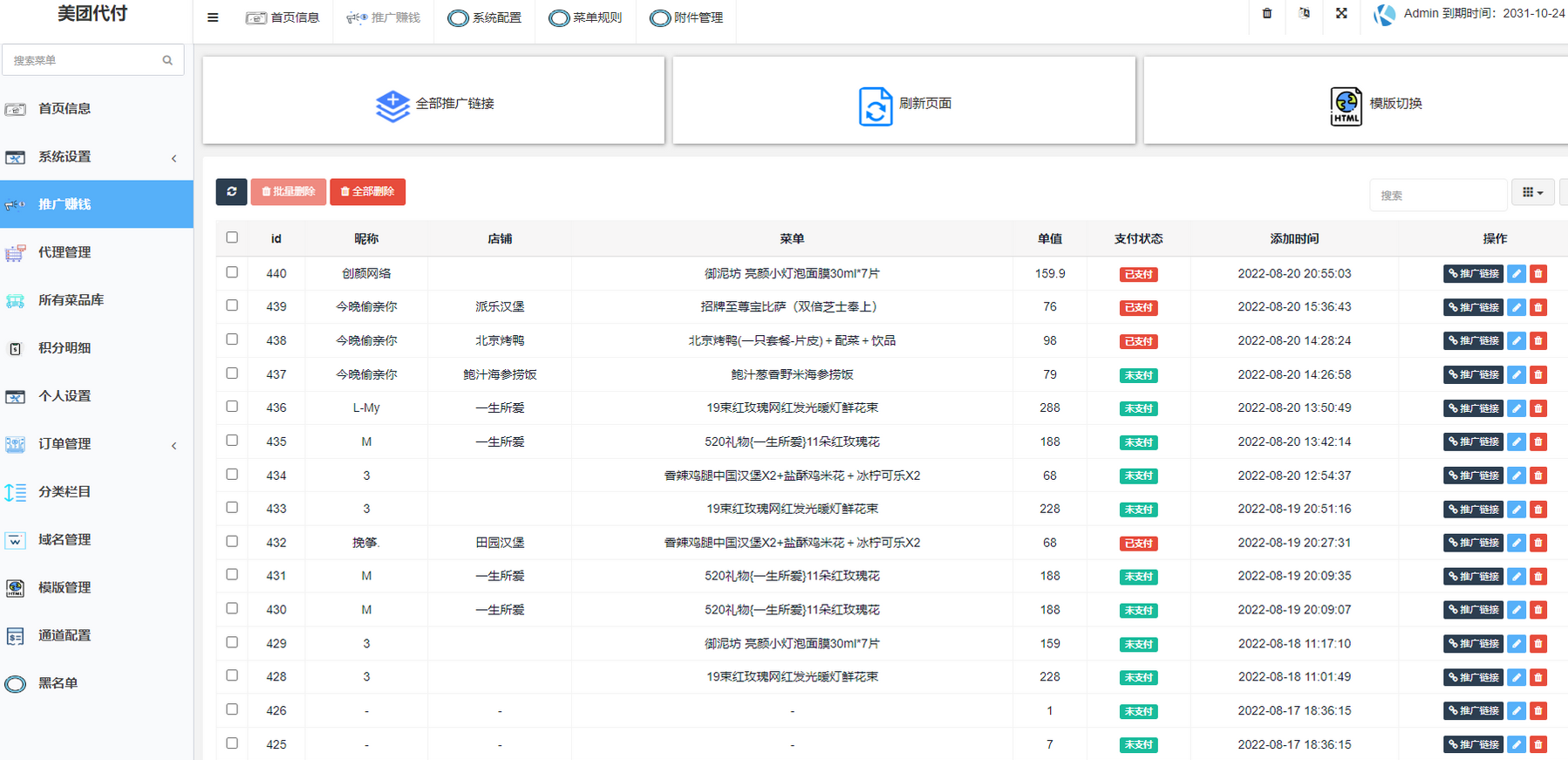Click the Admin avatar icon

[1384, 15]
